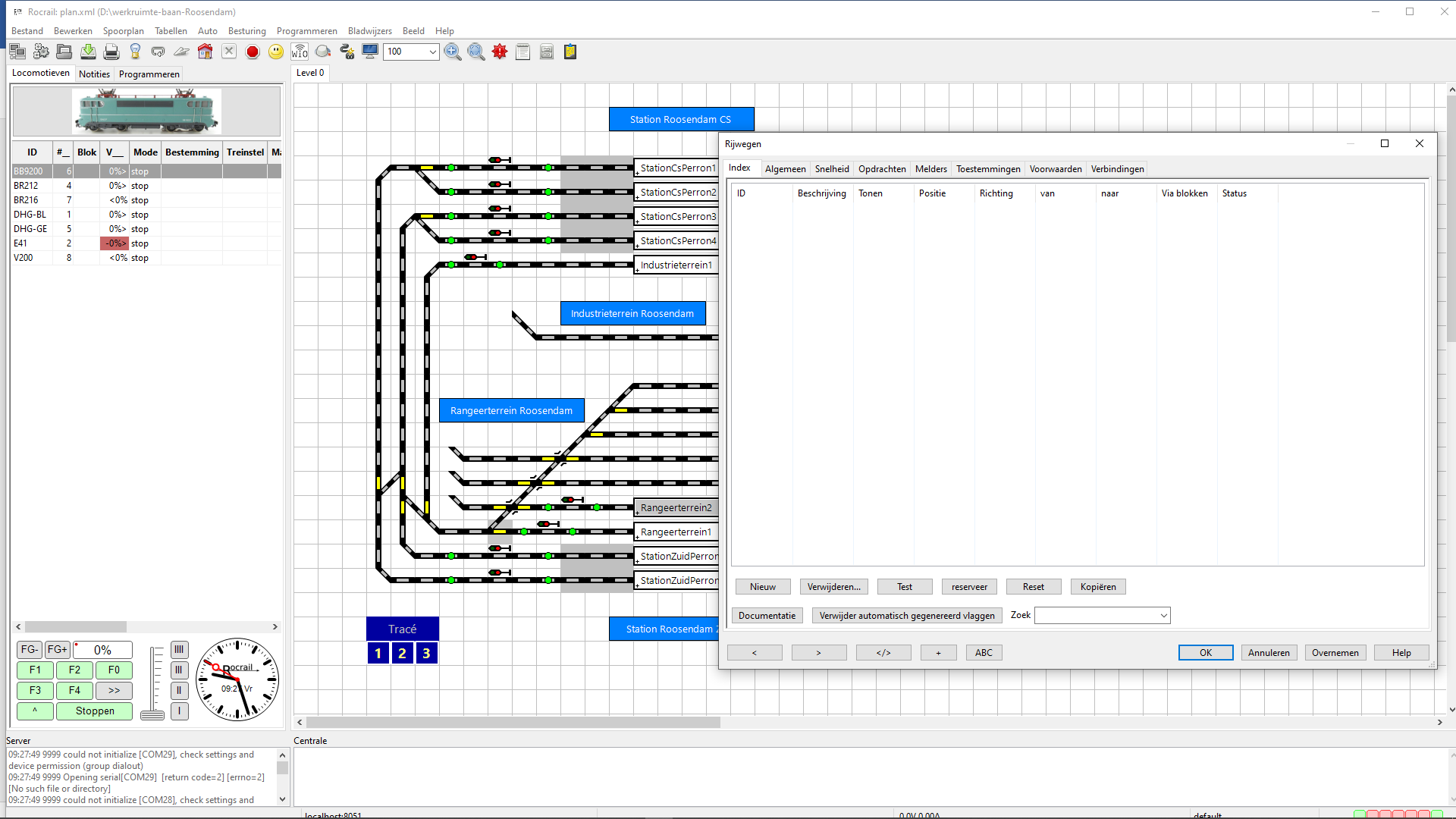The height and width of the screenshot is (819, 1456).
Task: Click the green download-arrow save icon
Action: coord(88,52)
